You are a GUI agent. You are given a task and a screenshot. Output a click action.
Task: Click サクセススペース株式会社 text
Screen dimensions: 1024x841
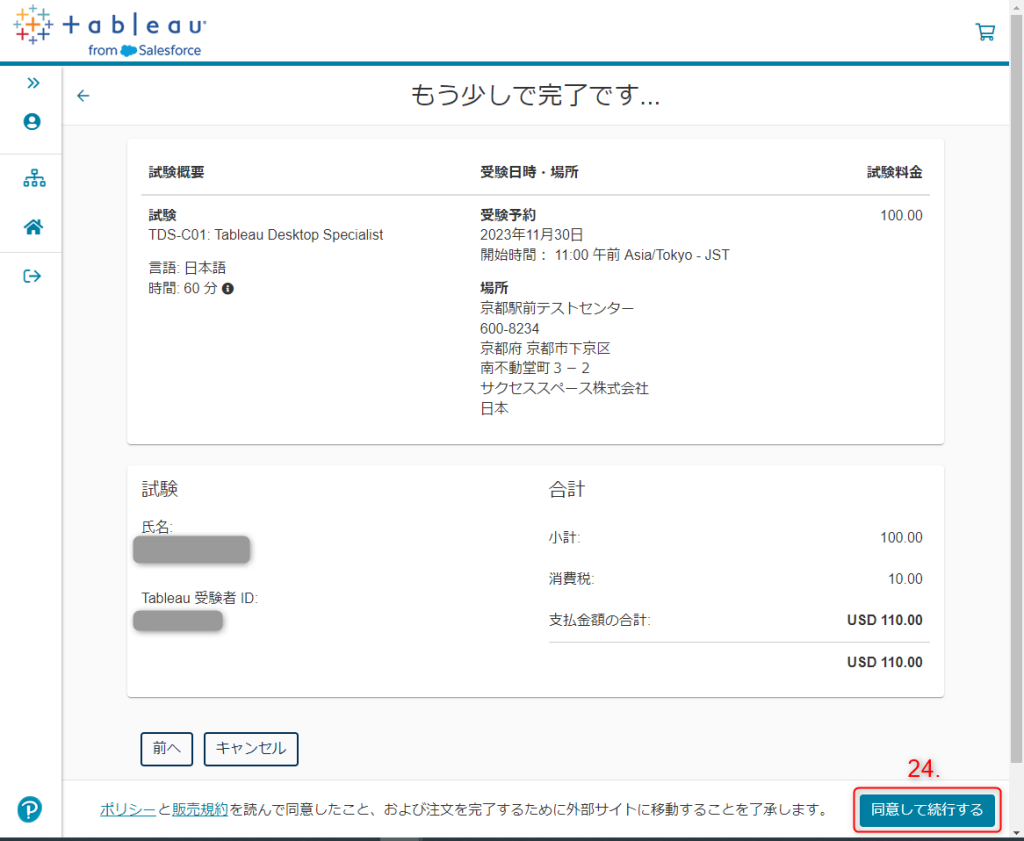[x=564, y=389]
